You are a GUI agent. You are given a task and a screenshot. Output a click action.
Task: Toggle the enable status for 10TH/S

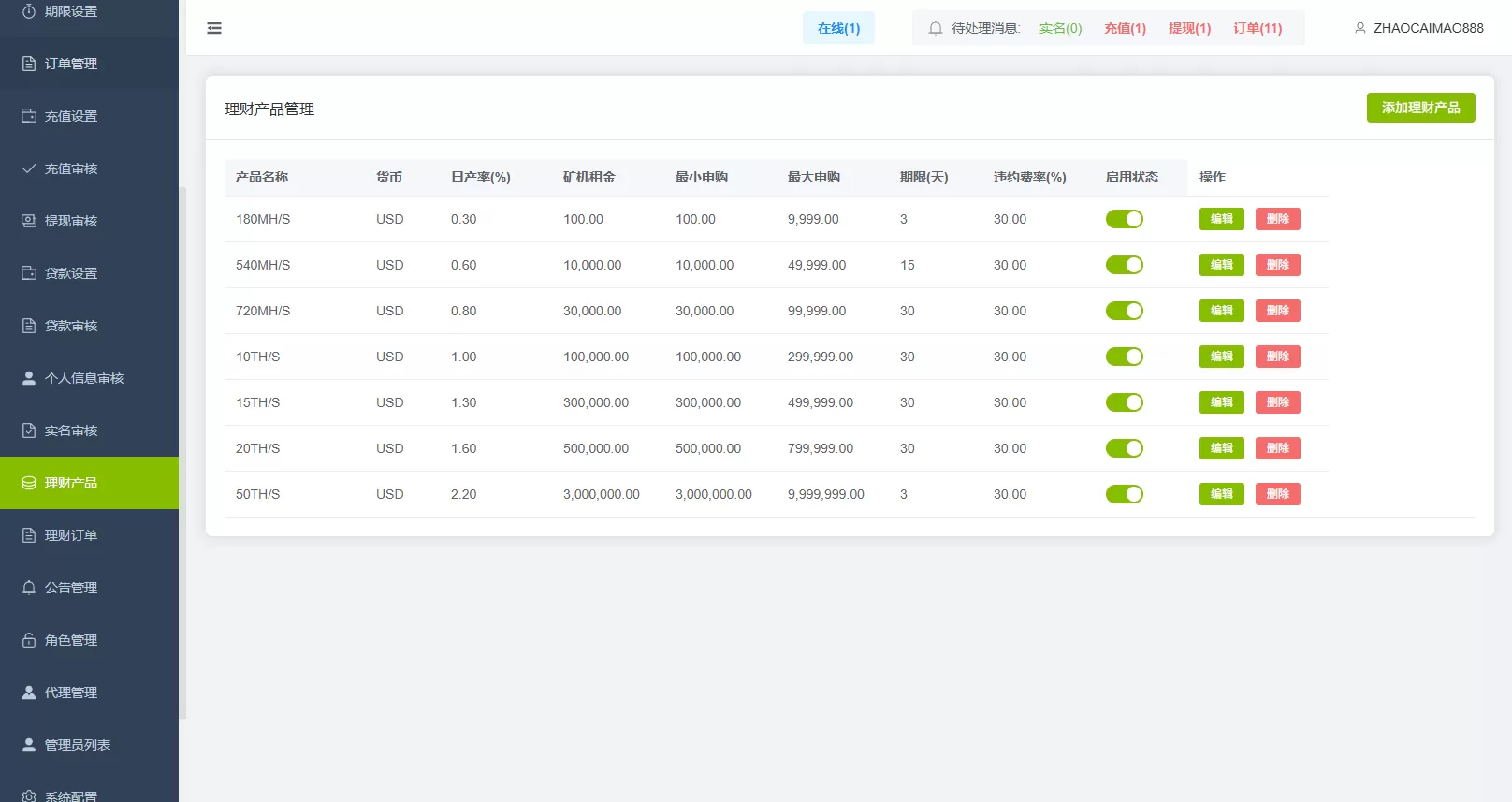tap(1124, 357)
